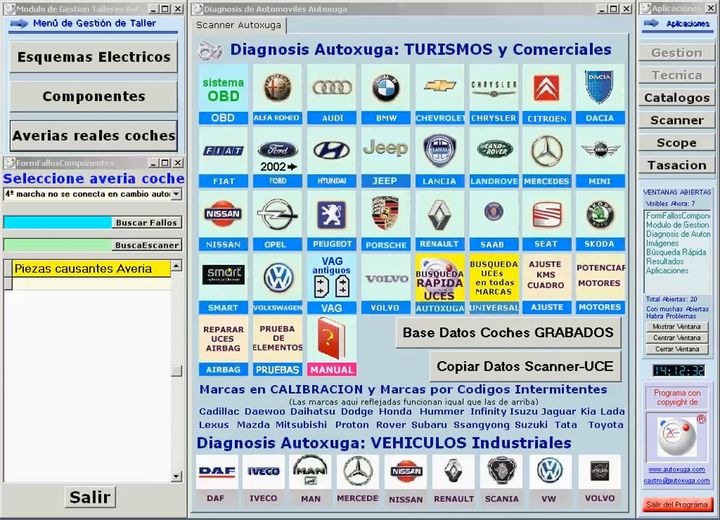Open the Porsche crest logo
The image size is (720, 520).
pyautogui.click(x=386, y=215)
